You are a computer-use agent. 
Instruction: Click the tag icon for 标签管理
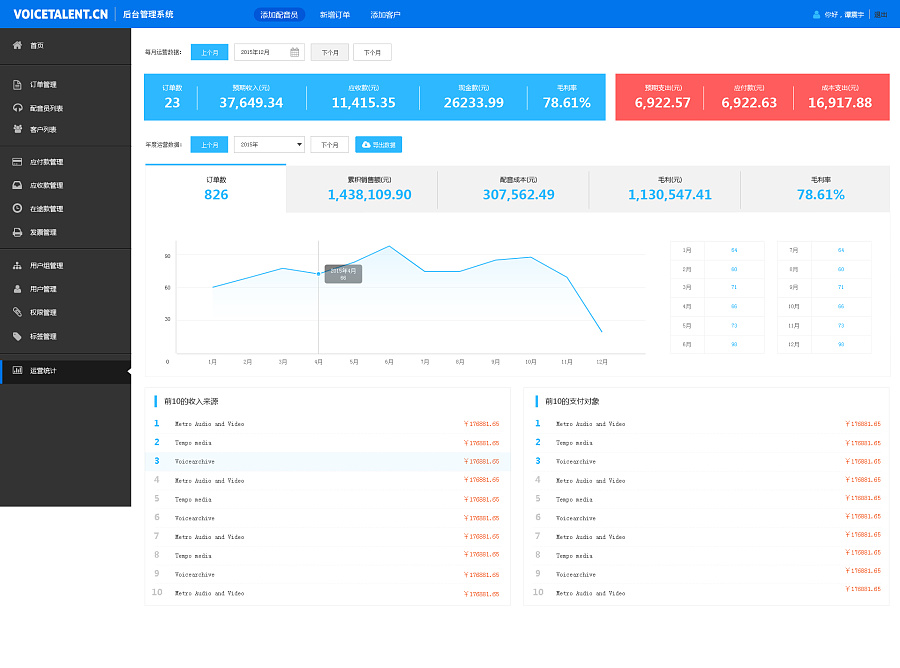coord(17,337)
